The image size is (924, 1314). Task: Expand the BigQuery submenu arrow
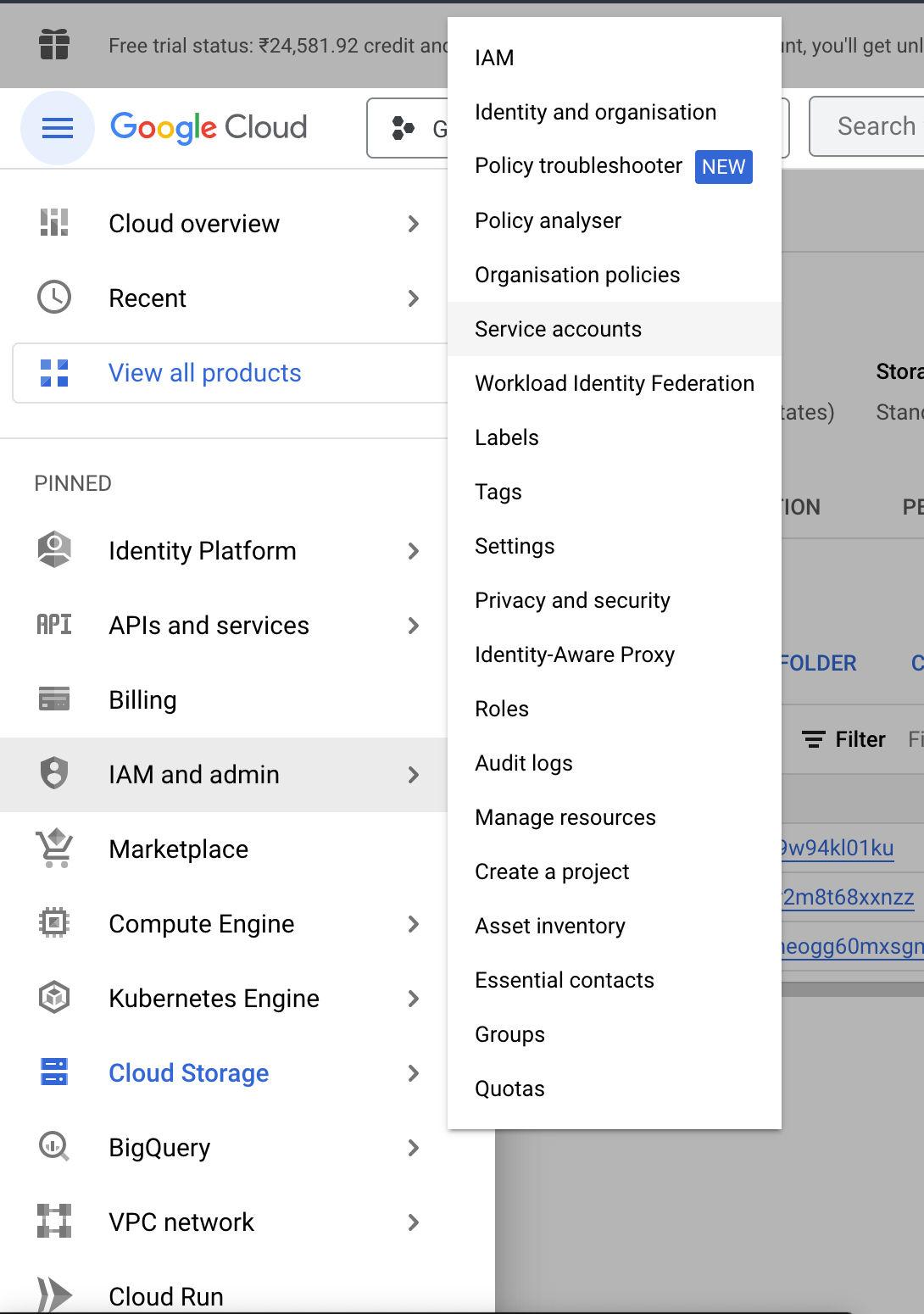(x=414, y=1148)
